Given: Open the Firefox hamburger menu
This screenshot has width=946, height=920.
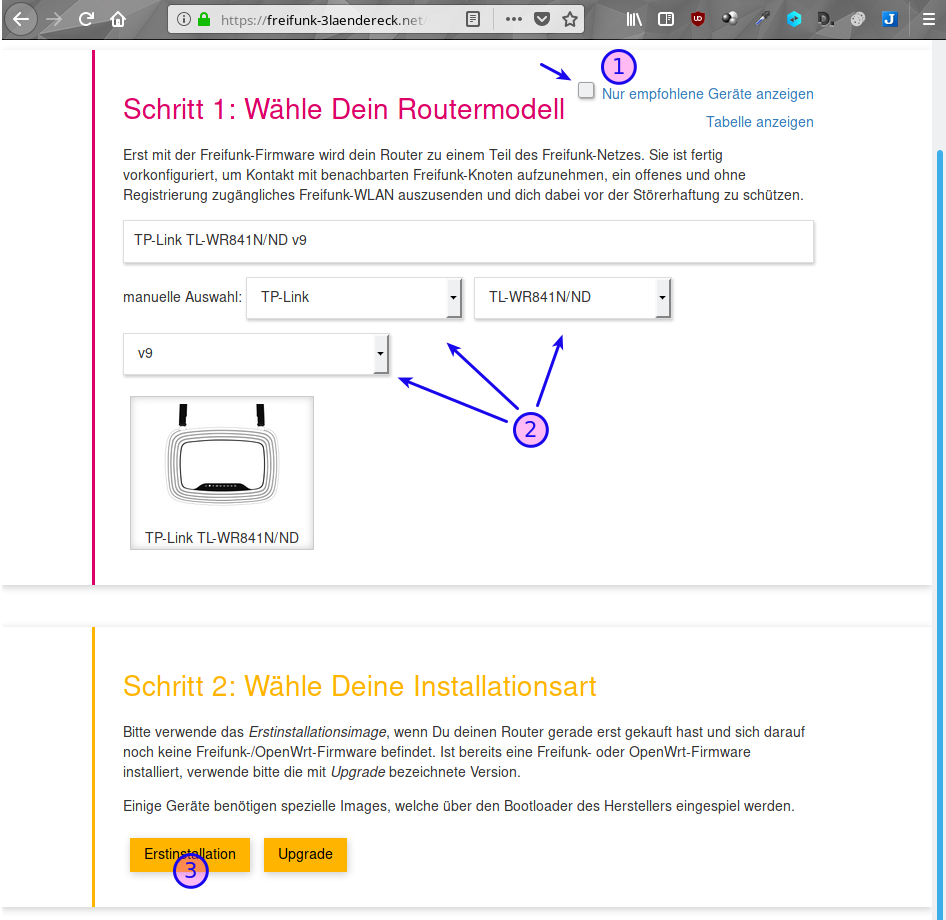Looking at the screenshot, I should 929,19.
